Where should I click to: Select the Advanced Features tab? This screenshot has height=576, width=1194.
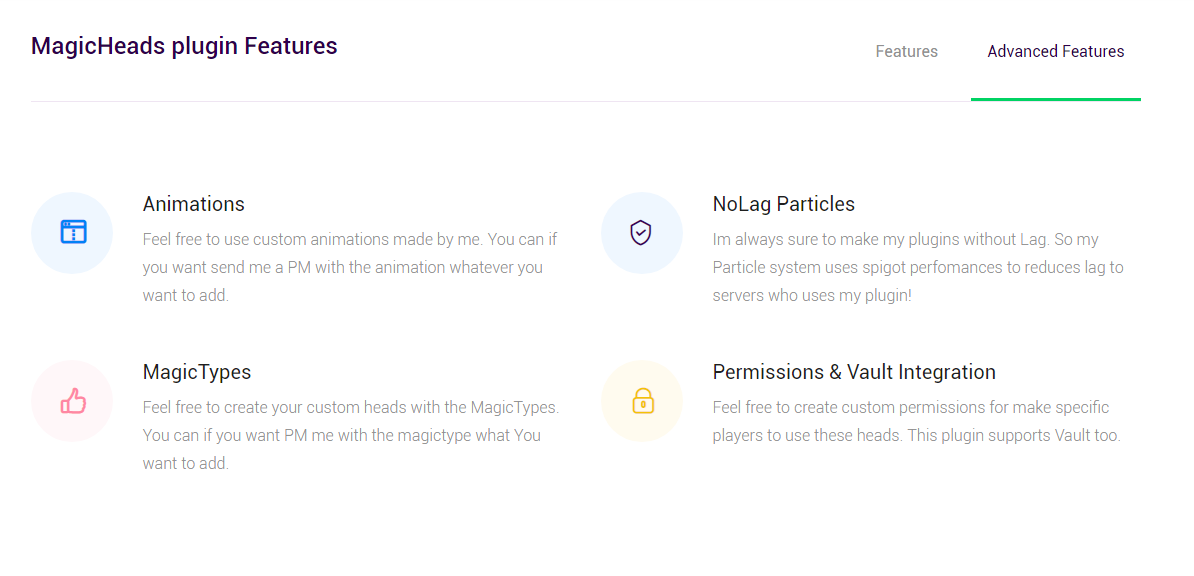click(x=1055, y=52)
